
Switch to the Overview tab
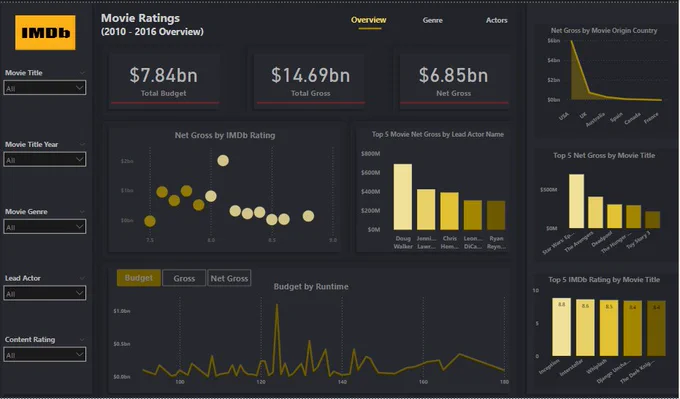coord(369,20)
